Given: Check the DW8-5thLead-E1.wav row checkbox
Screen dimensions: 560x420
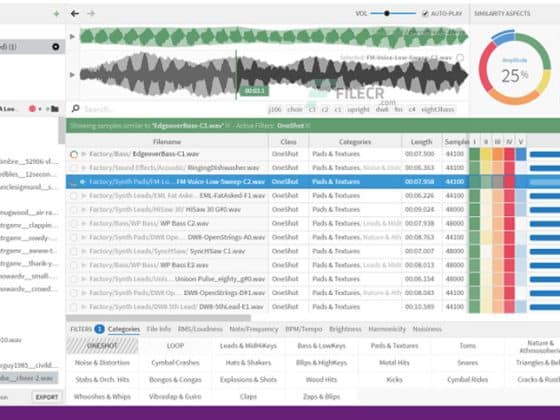Looking at the screenshot, I should pos(74,307).
